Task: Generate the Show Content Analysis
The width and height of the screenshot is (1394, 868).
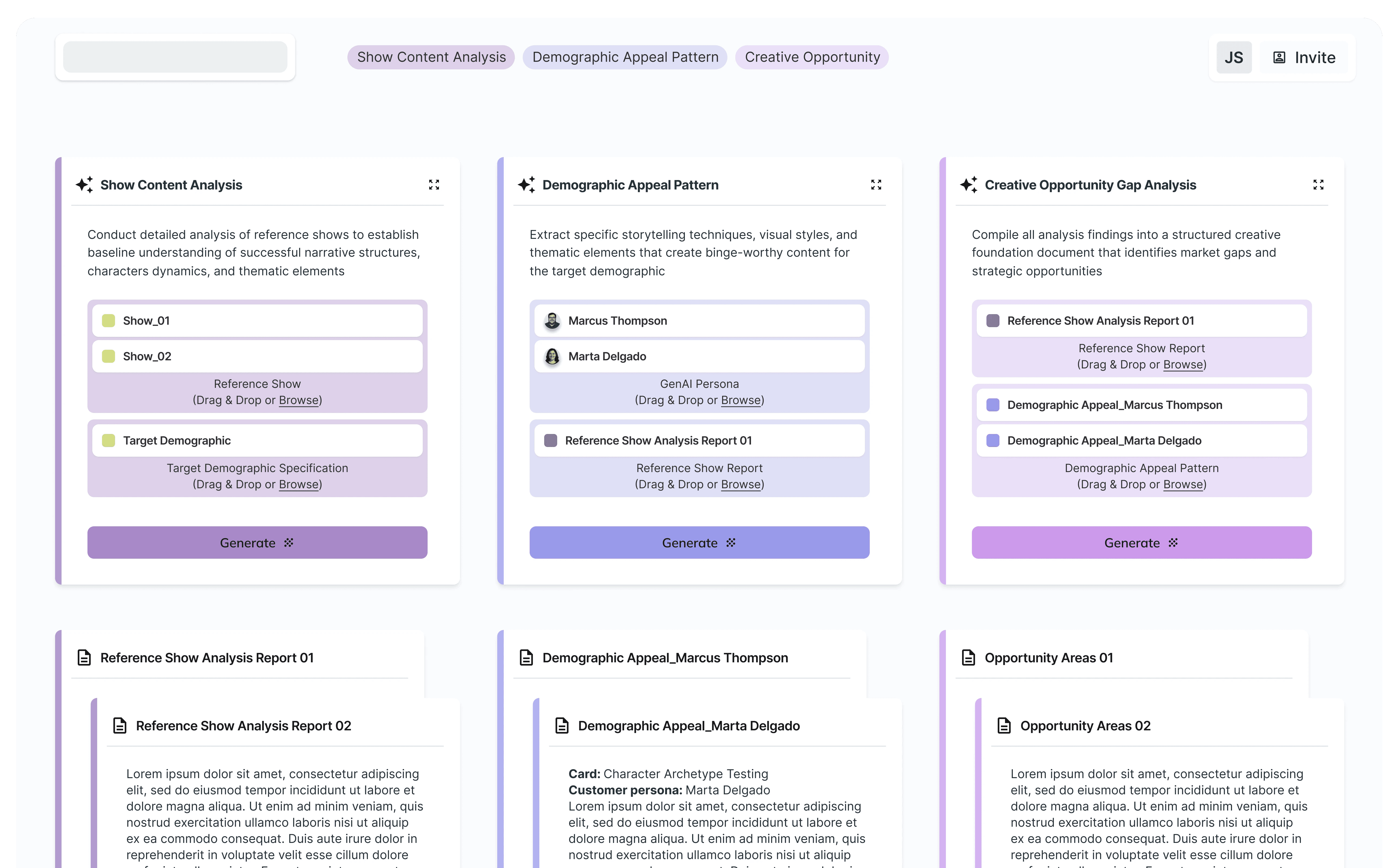Action: point(257,542)
